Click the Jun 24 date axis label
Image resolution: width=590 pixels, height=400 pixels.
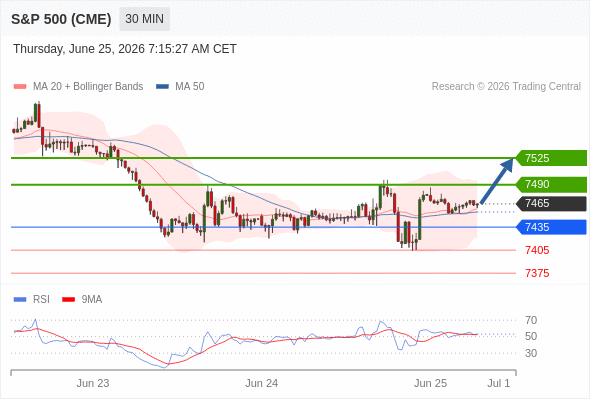coord(262,383)
